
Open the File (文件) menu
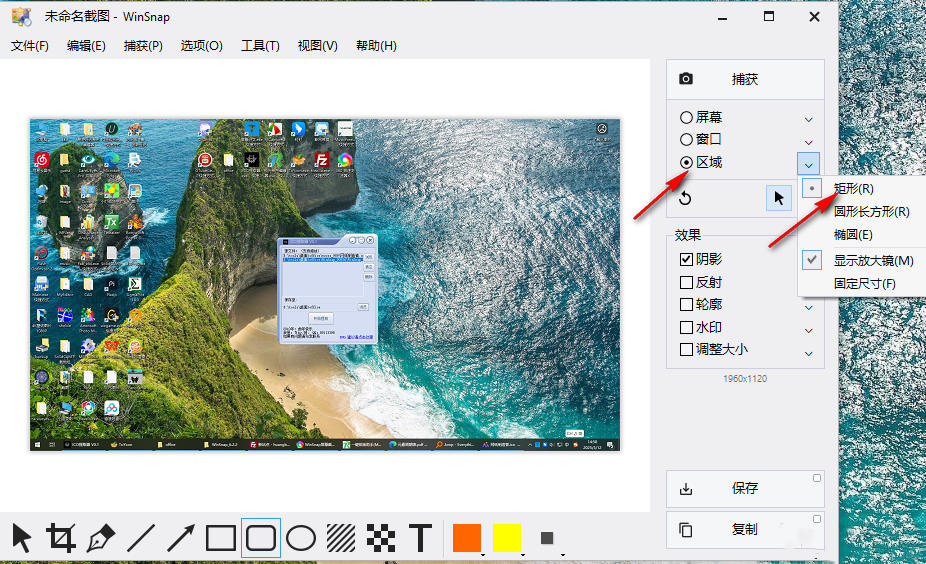click(30, 45)
